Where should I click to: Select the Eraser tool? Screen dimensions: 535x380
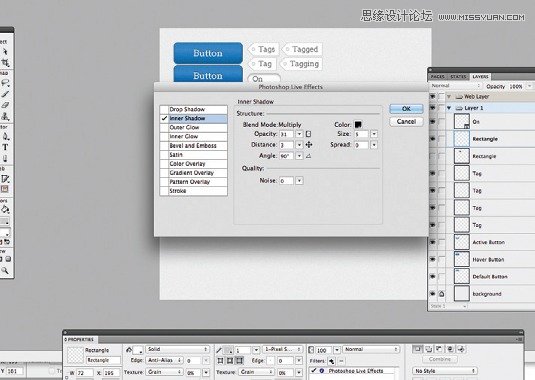5,105
